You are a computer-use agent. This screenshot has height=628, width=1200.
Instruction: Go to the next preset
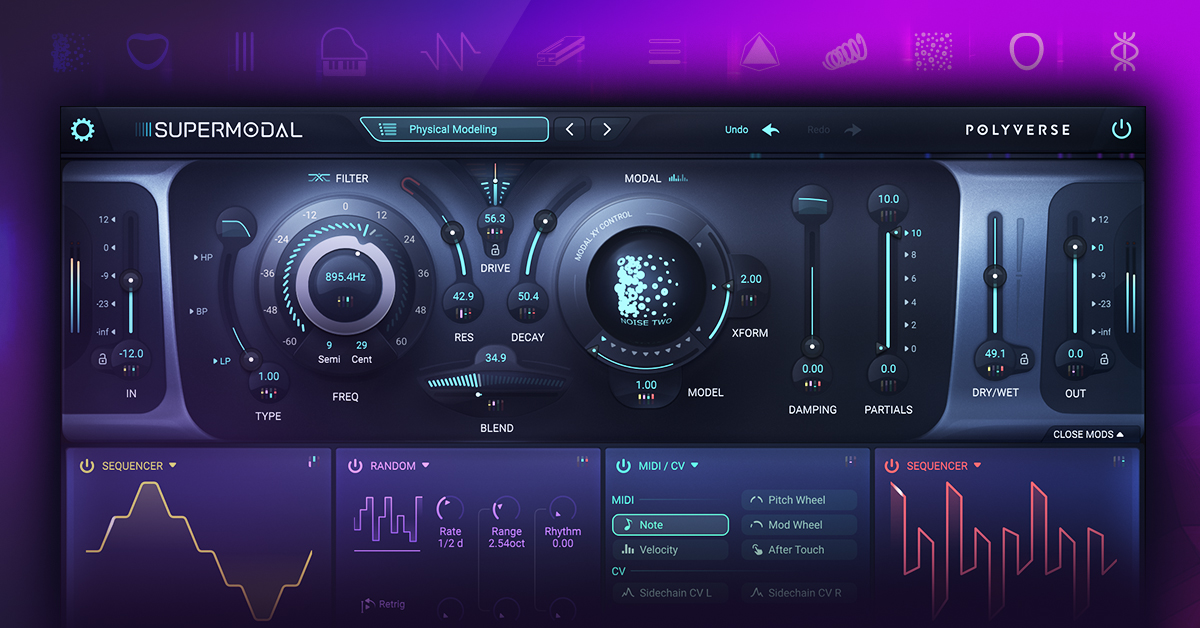tap(606, 129)
